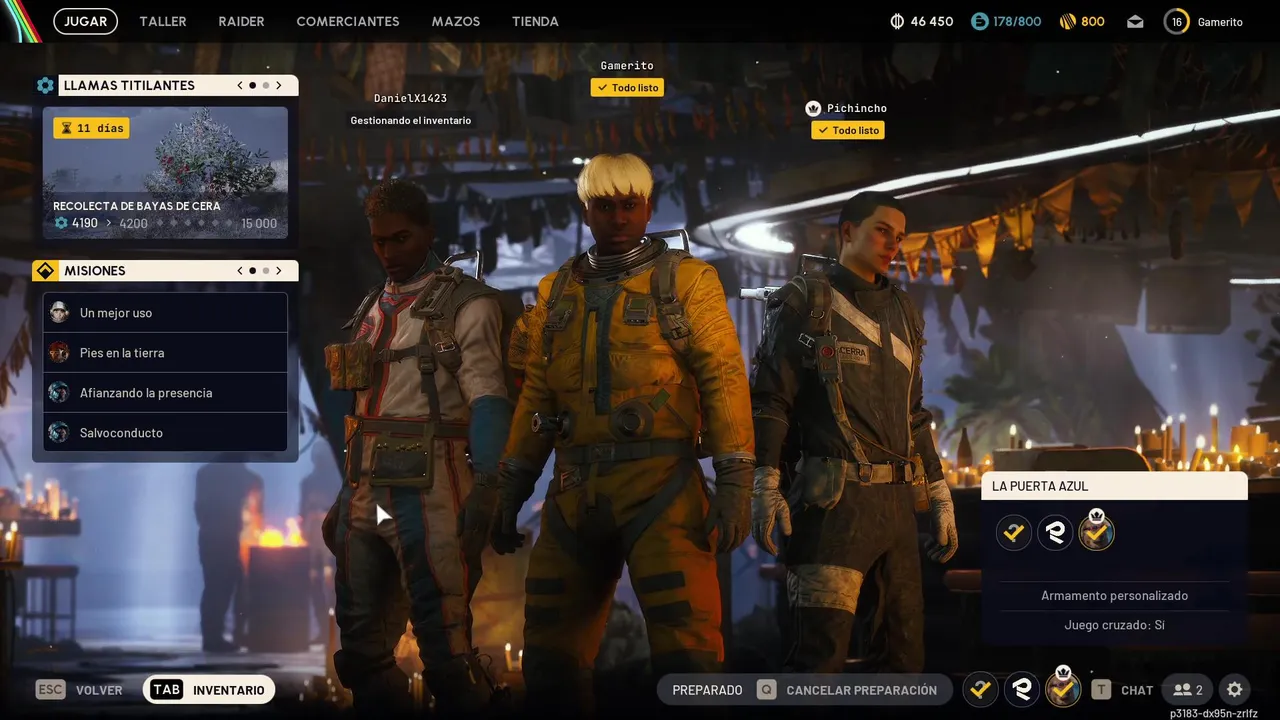Image resolution: width=1280 pixels, height=720 pixels.
Task: Click the 4190 event progress indicator
Action: [x=77, y=223]
